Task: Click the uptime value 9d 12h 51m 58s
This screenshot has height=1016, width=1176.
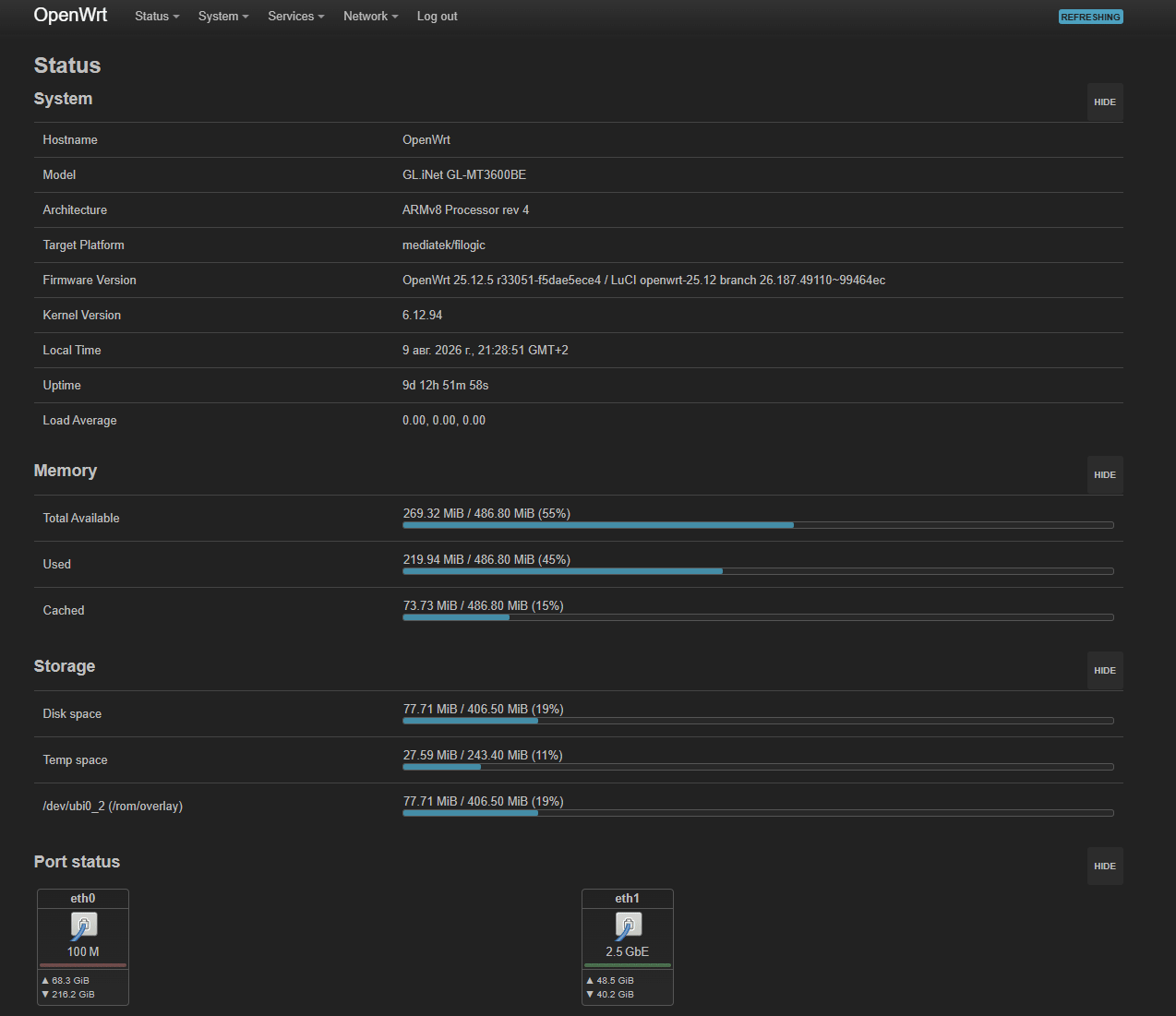Action: click(445, 386)
